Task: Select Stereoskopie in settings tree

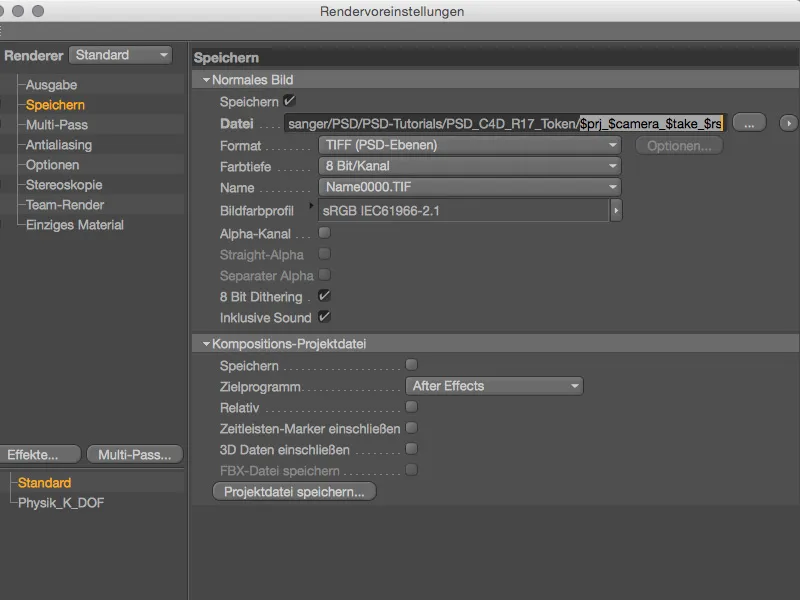Action: coord(64,185)
